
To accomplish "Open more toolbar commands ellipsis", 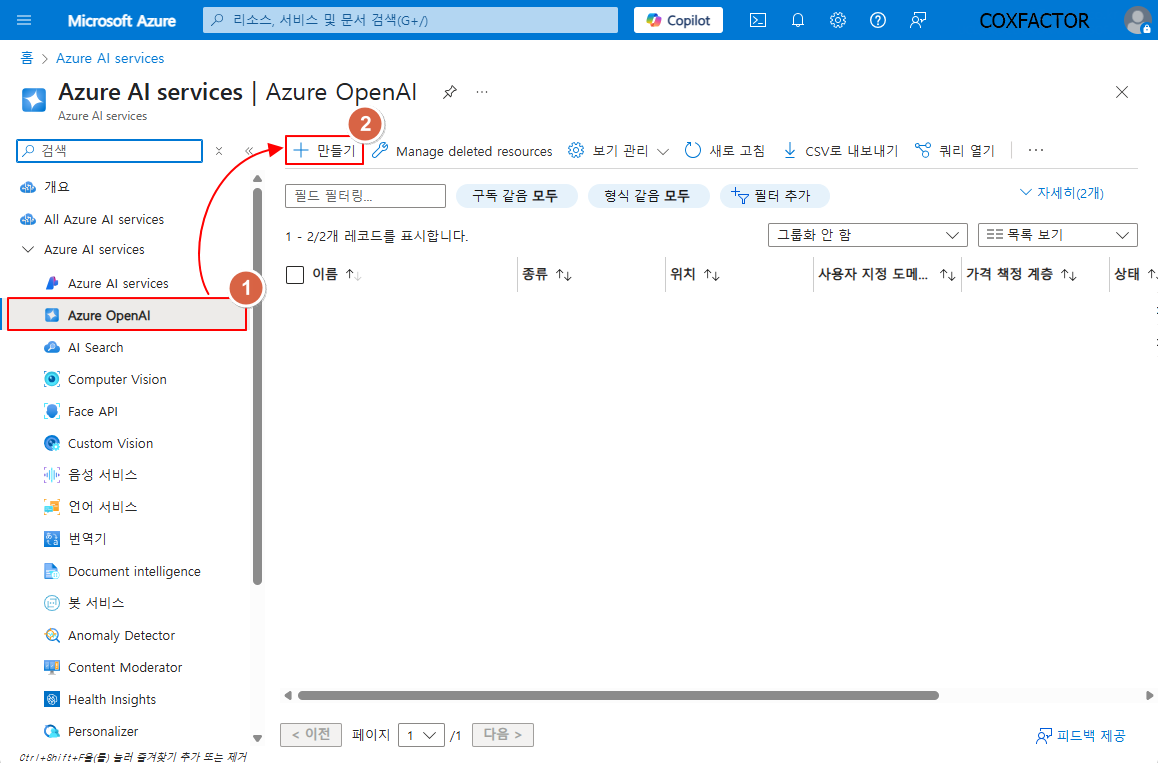I will tap(1036, 150).
